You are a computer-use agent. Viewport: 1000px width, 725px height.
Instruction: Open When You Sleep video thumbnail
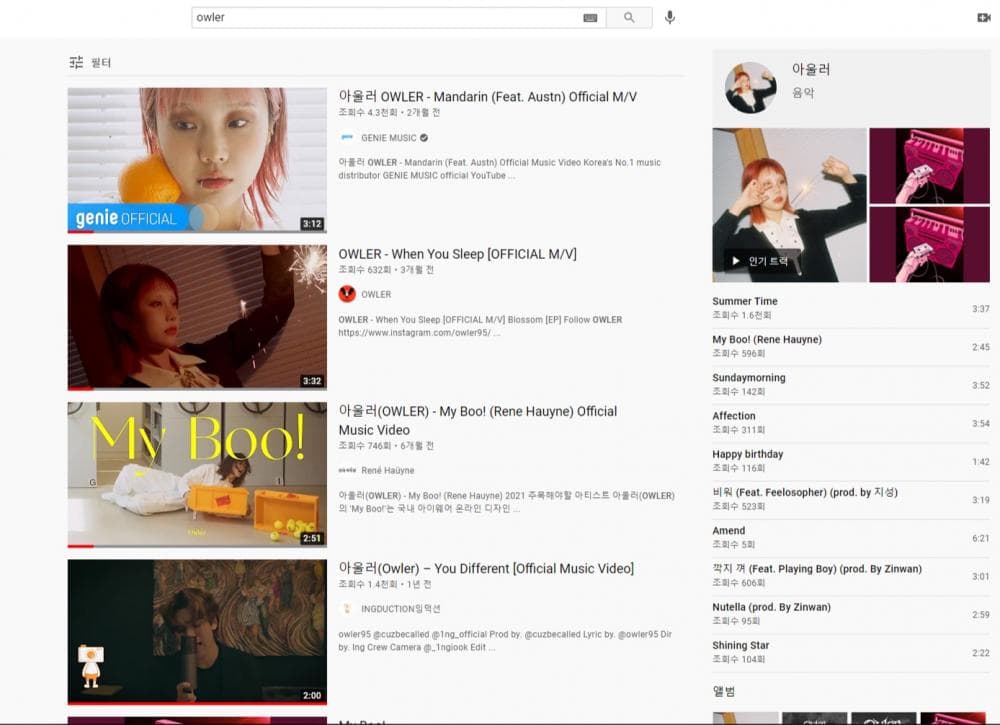click(197, 317)
